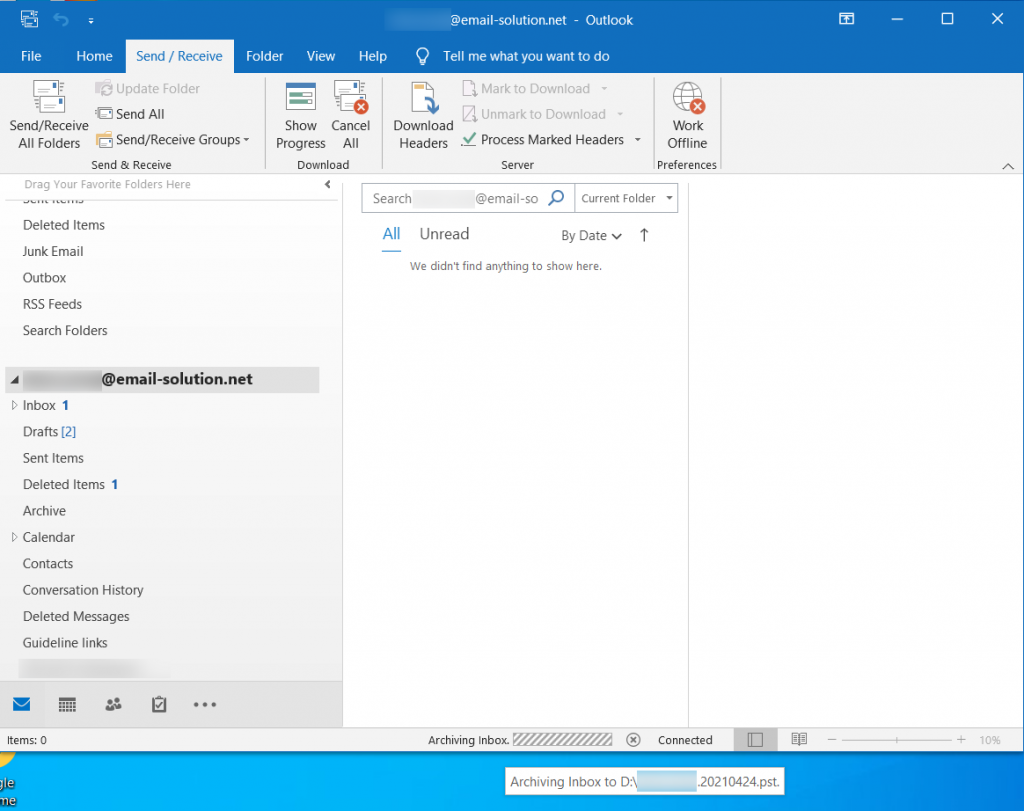Minimize the folder pane arrow
This screenshot has height=811, width=1024.
(327, 184)
